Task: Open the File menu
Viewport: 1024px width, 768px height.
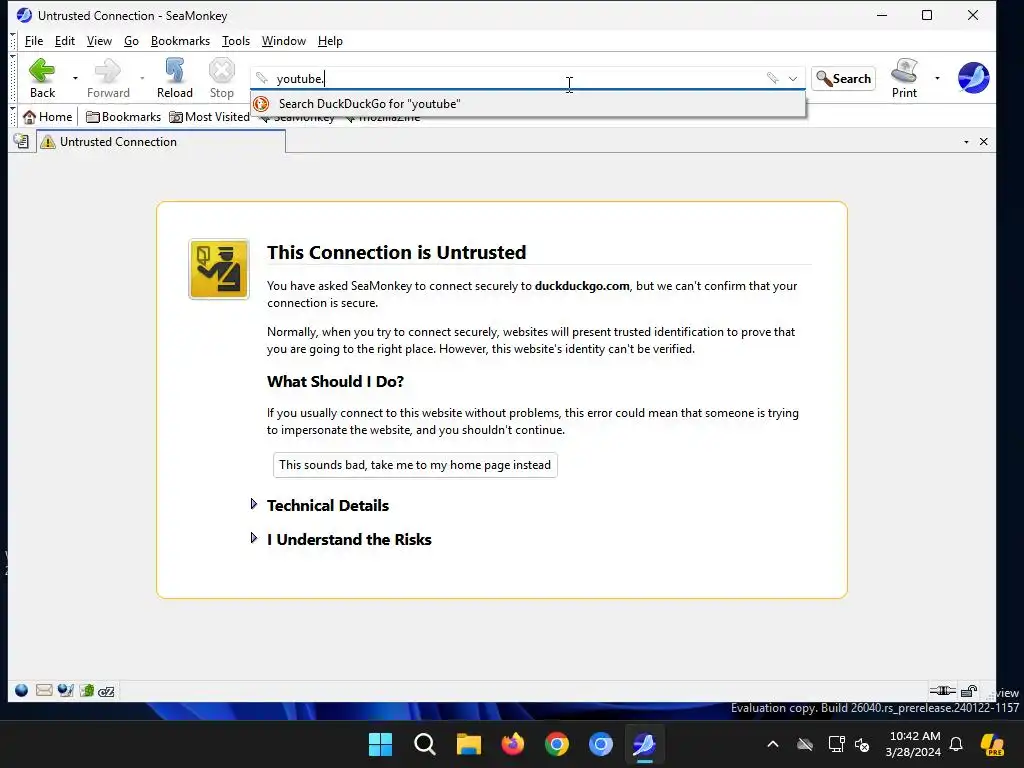Action: [x=34, y=40]
